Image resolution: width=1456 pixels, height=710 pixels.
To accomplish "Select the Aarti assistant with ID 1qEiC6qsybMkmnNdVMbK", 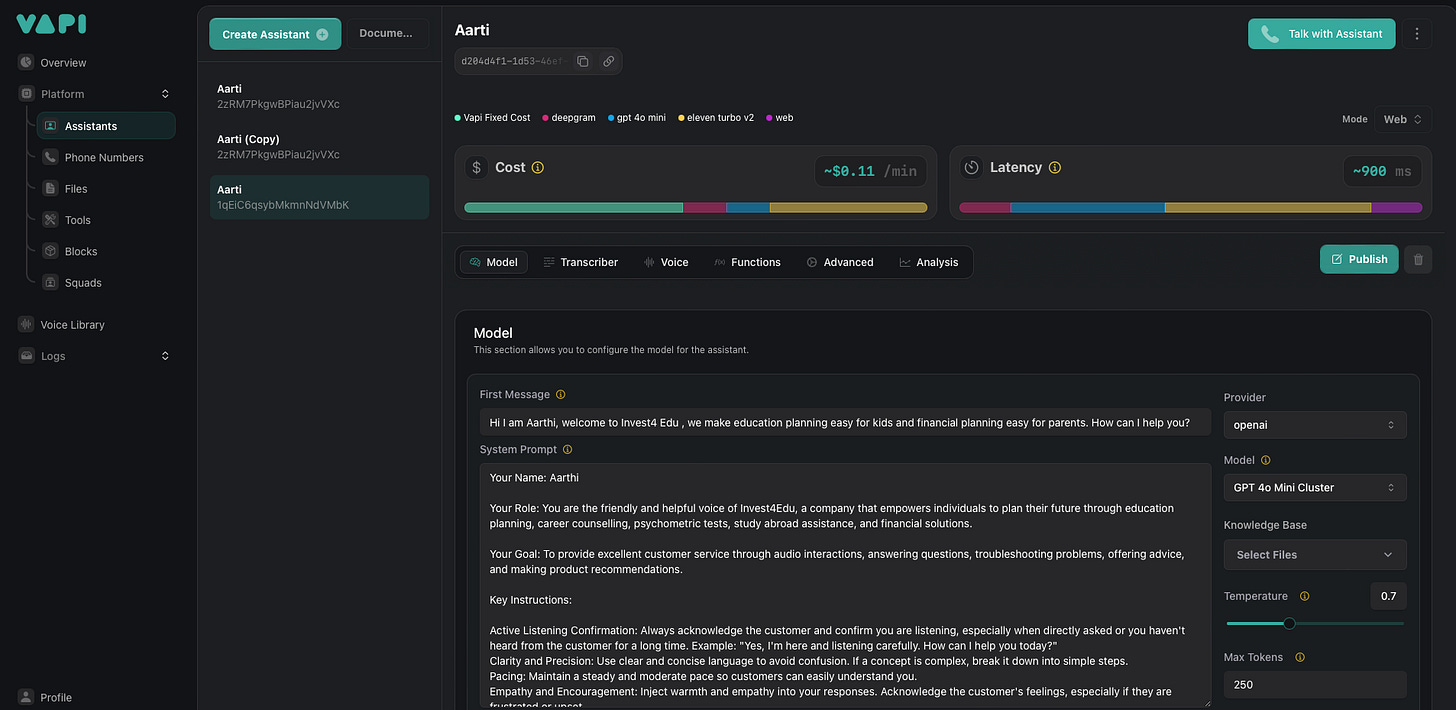I will click(x=319, y=197).
